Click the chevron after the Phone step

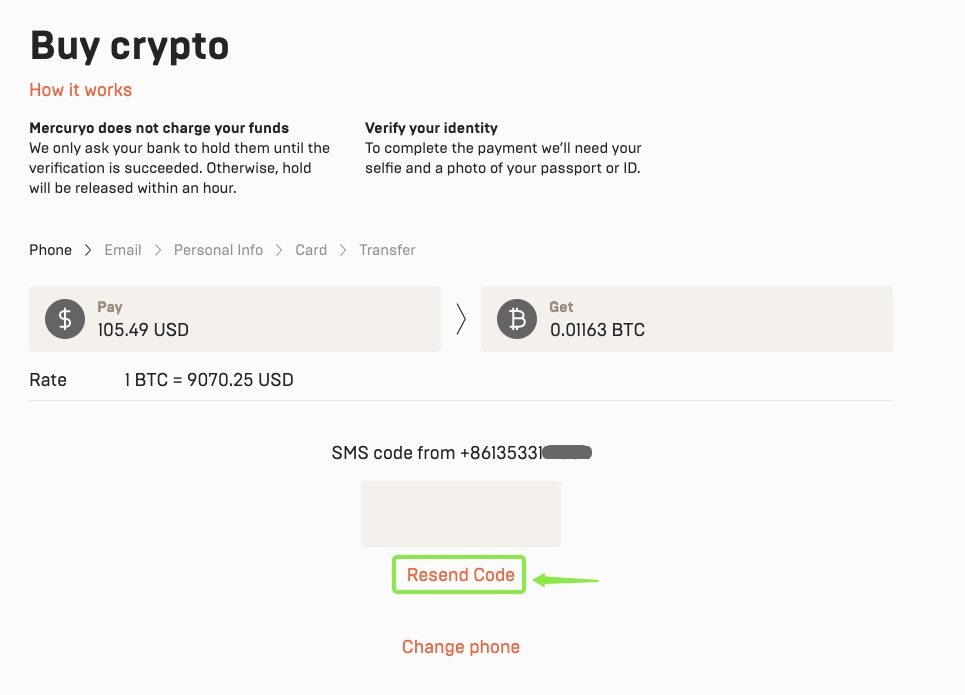[x=88, y=249]
